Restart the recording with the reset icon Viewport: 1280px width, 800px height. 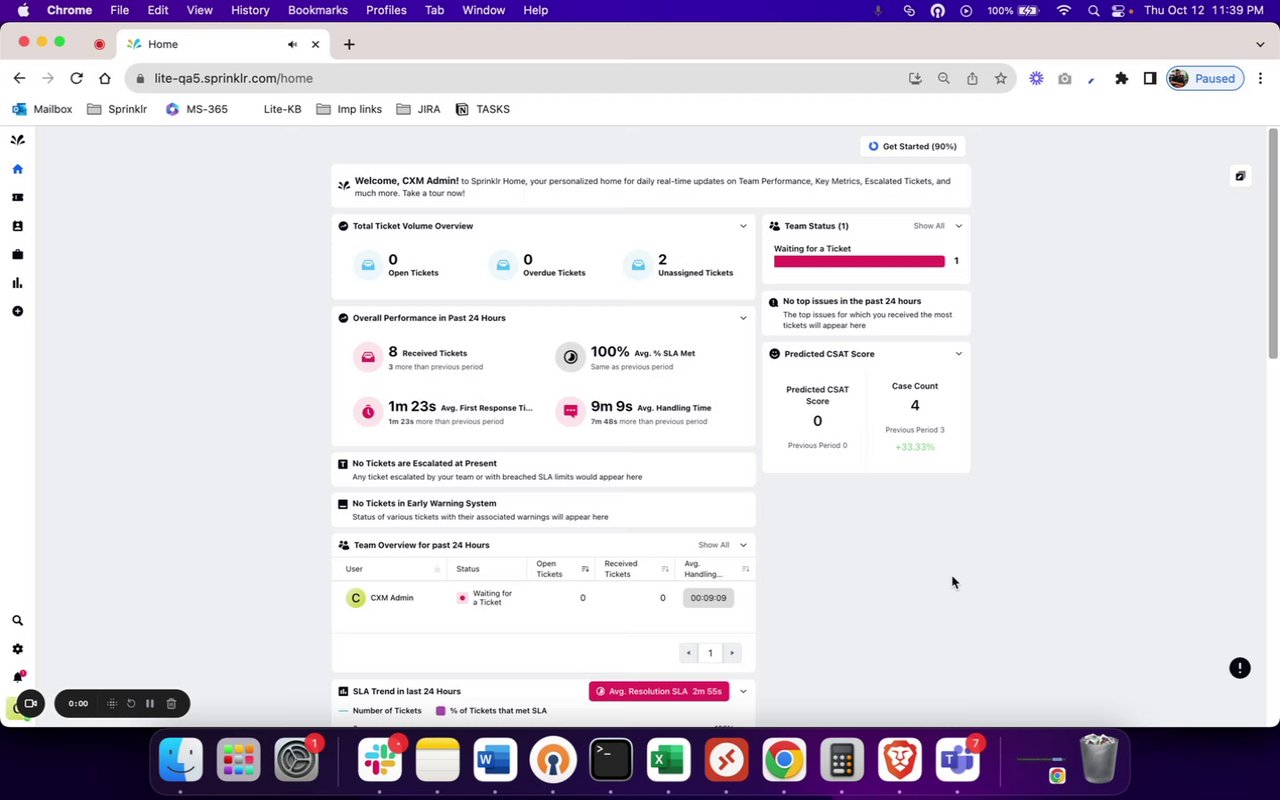(x=131, y=704)
